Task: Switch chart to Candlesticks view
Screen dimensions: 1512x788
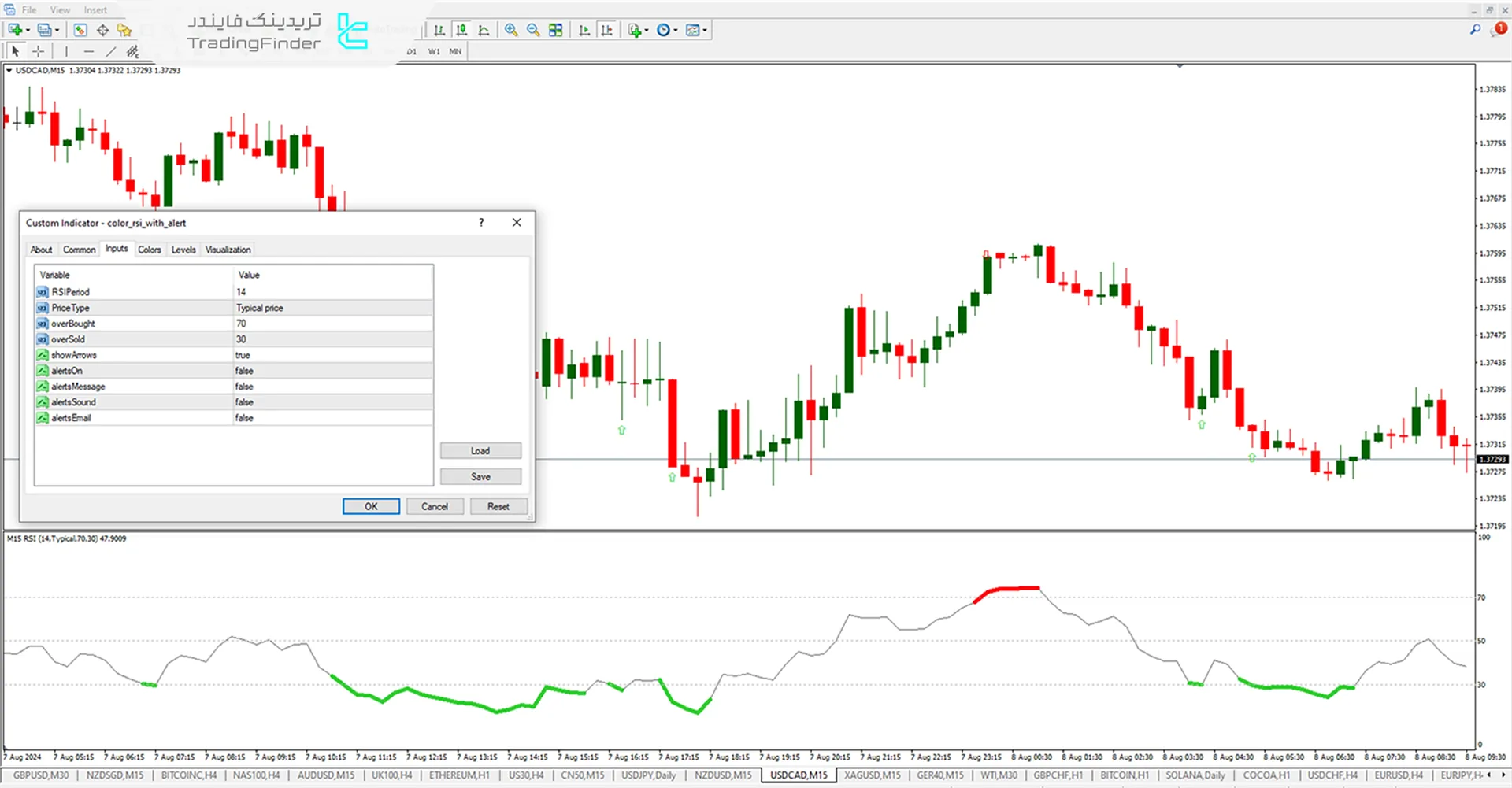Action: tap(462, 30)
